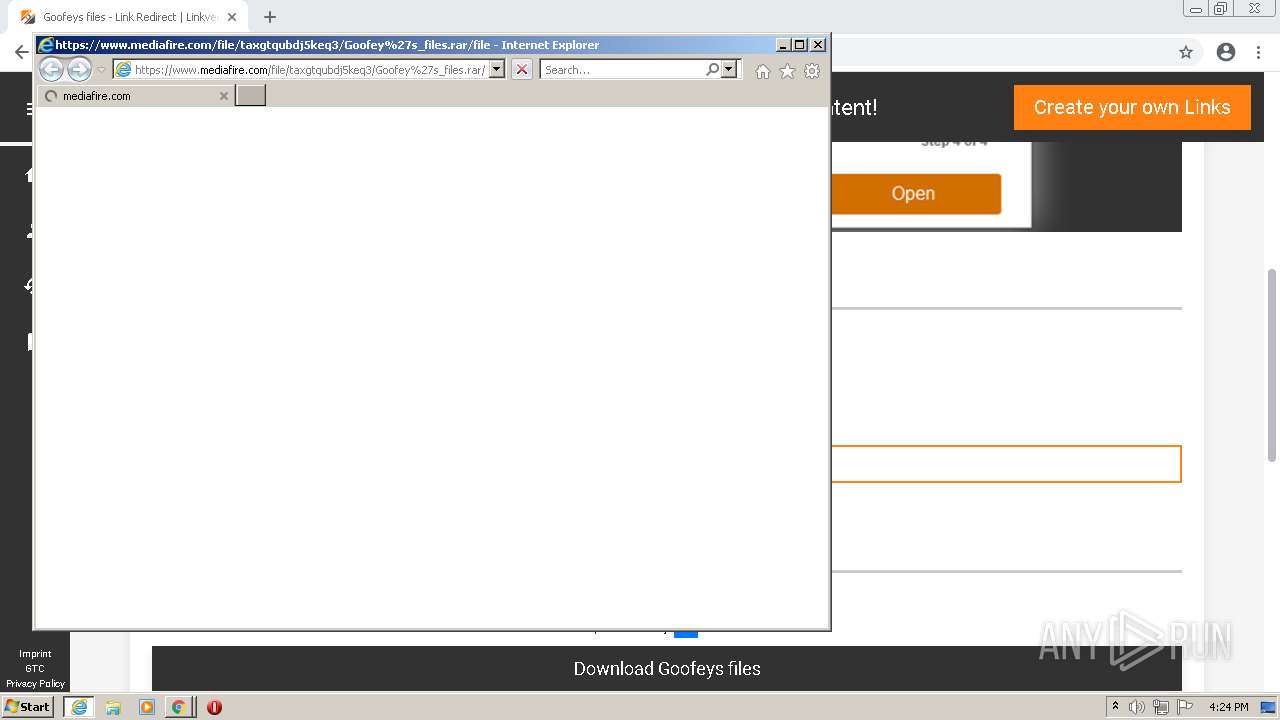
Task: Click the orange-outlined field on Linkvertise page
Action: point(1005,464)
